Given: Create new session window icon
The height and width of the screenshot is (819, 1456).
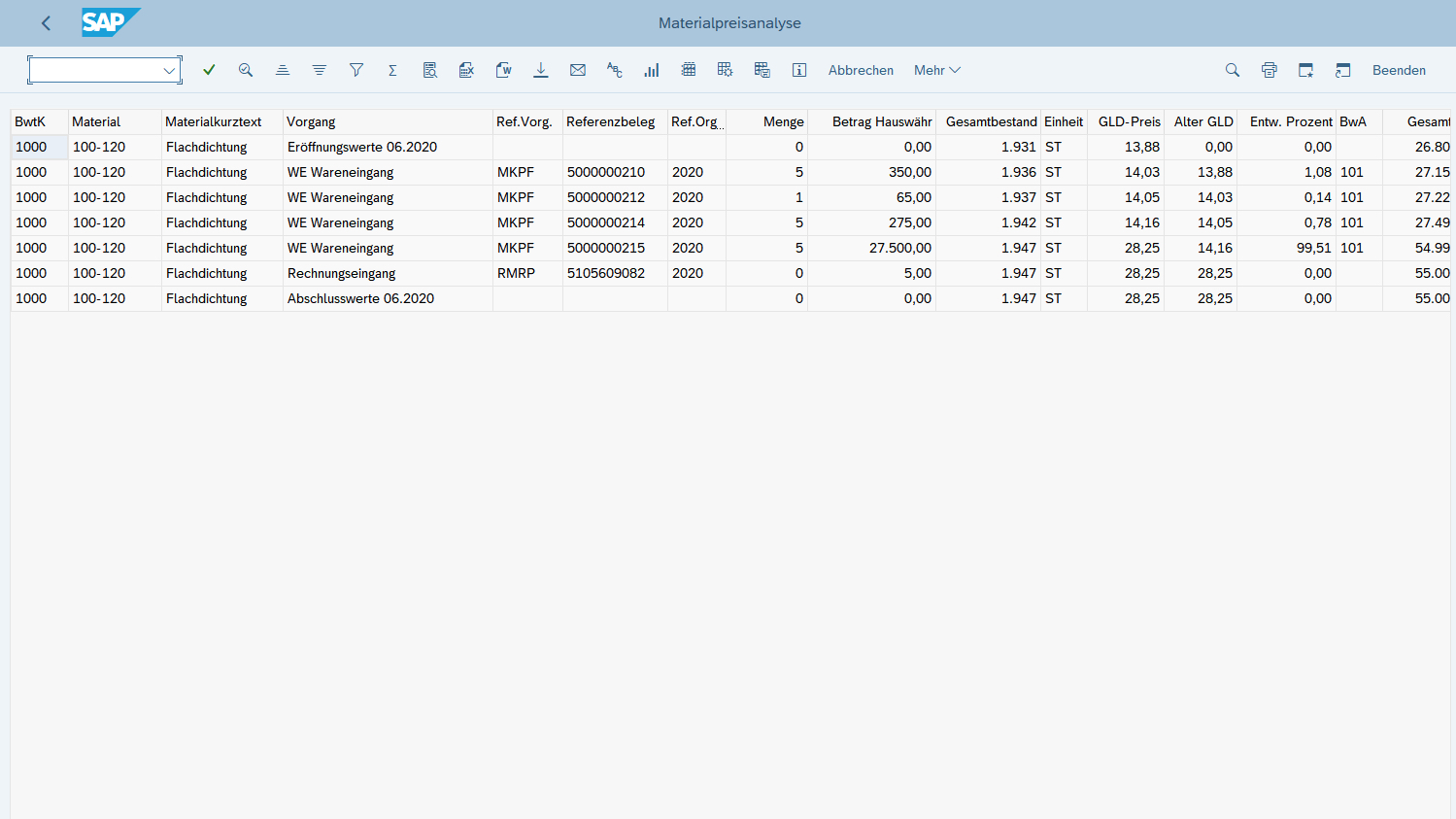Looking at the screenshot, I should tap(1306, 70).
